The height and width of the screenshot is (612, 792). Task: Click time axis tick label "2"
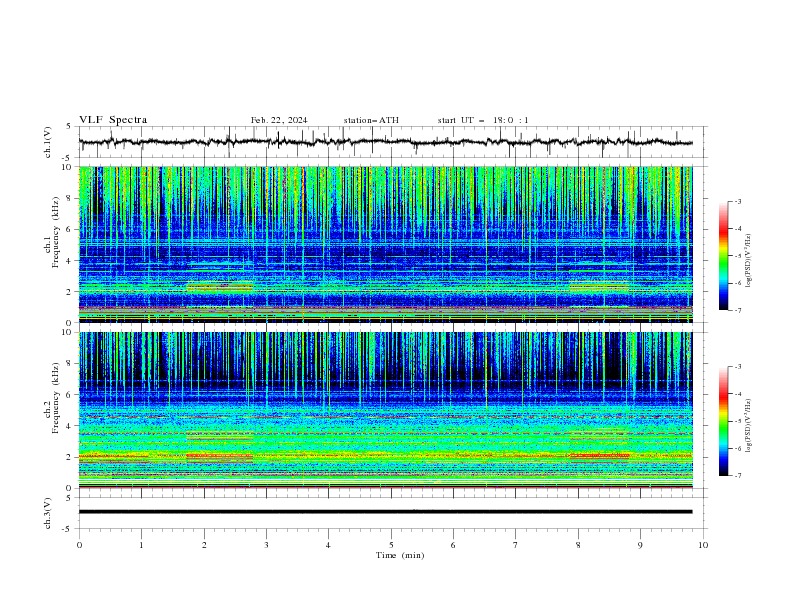click(204, 545)
